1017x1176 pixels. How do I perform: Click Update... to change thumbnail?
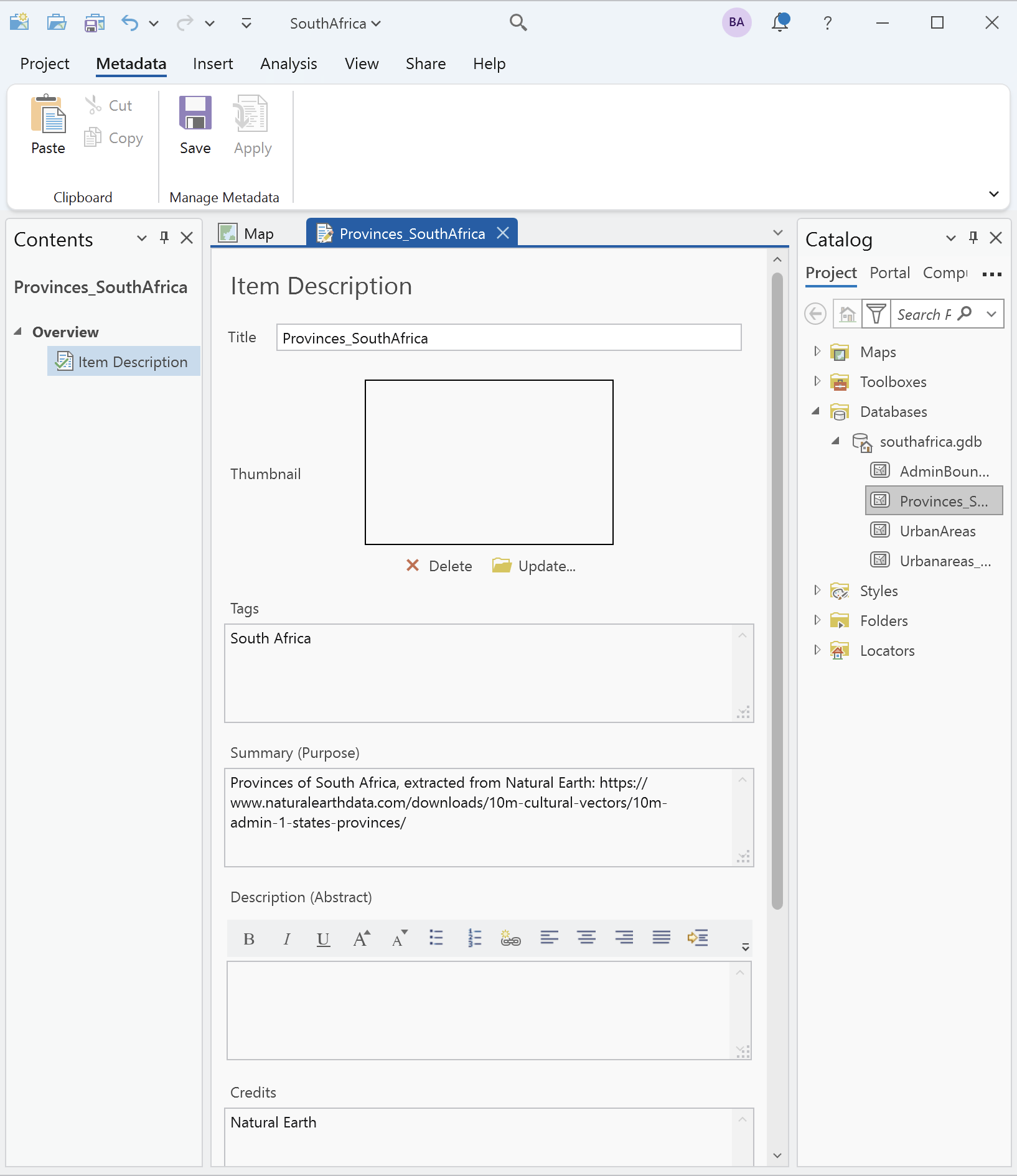(534, 566)
